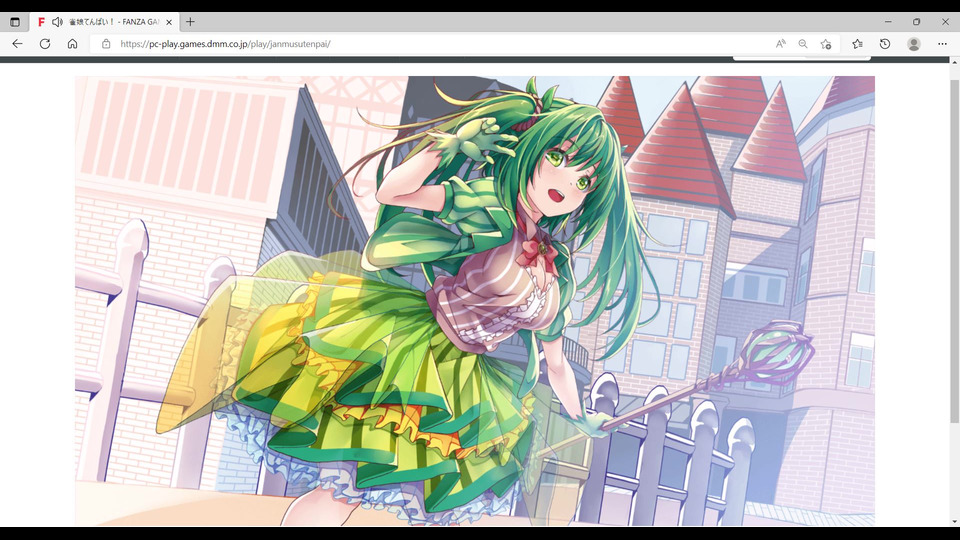The width and height of the screenshot is (960, 540).
Task: Restore down the browser window
Action: 917,22
